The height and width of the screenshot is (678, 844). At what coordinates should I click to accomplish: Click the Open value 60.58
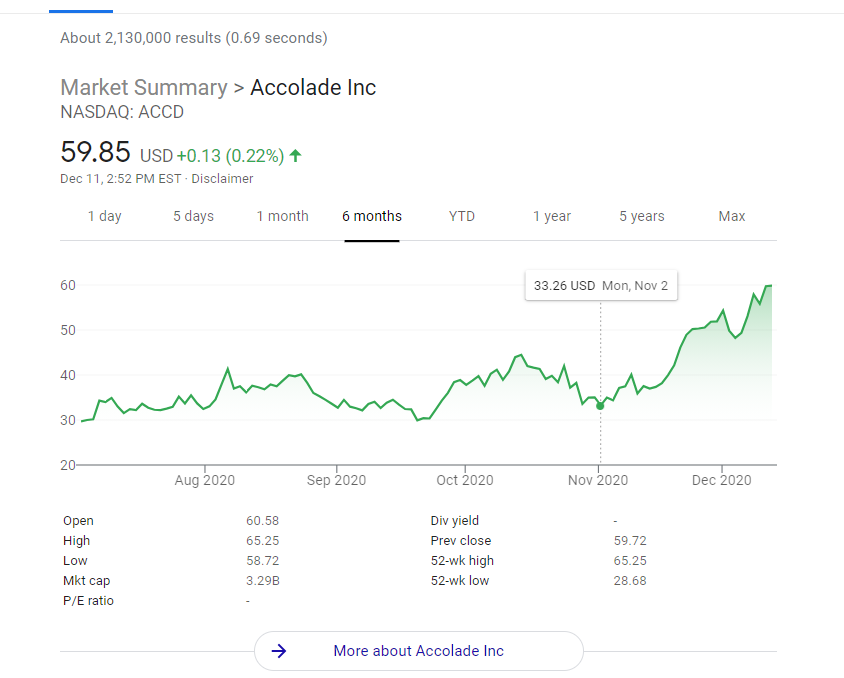coord(263,521)
